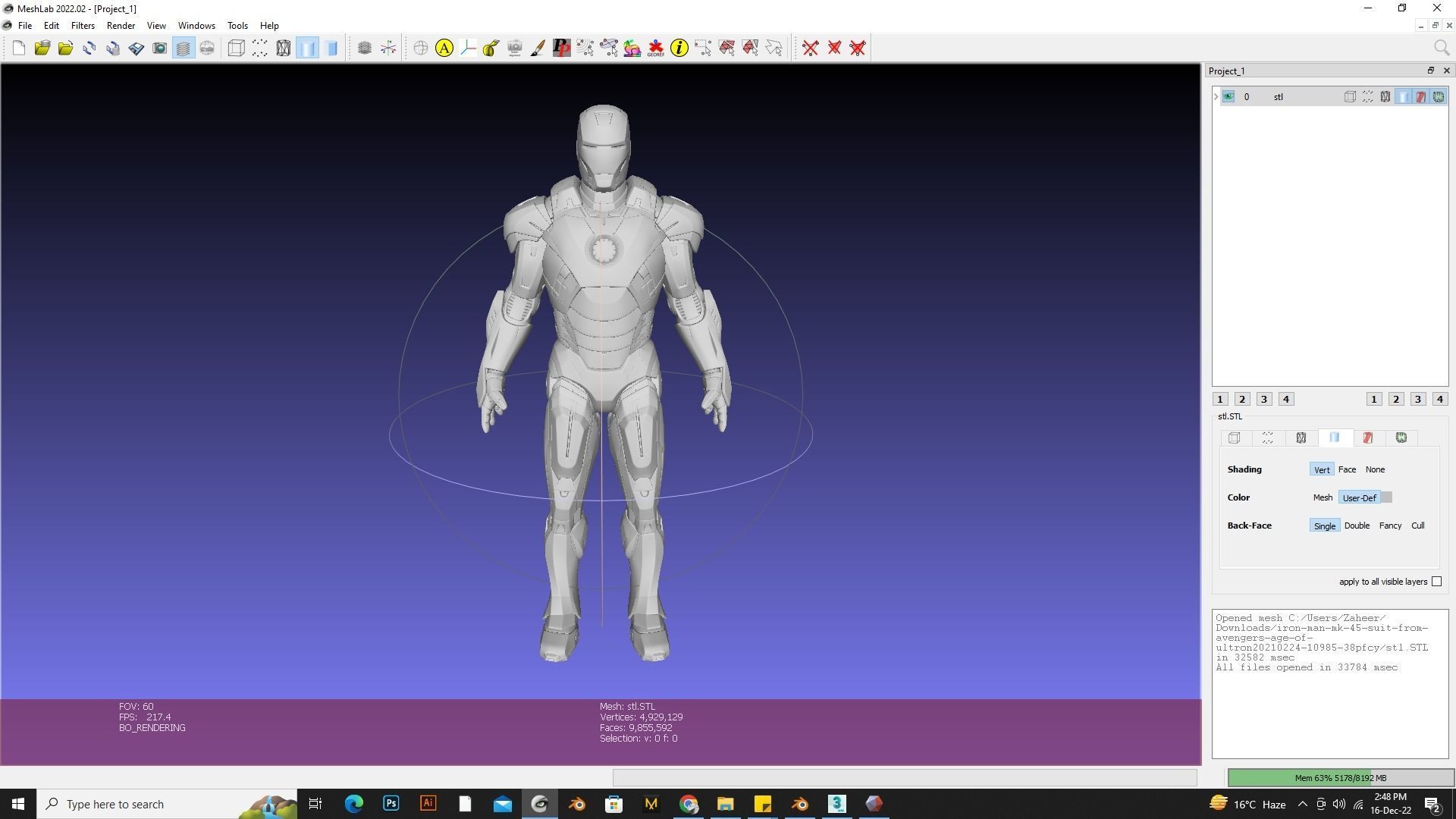Toggle the Show Layer Dialog icon

pos(184,49)
